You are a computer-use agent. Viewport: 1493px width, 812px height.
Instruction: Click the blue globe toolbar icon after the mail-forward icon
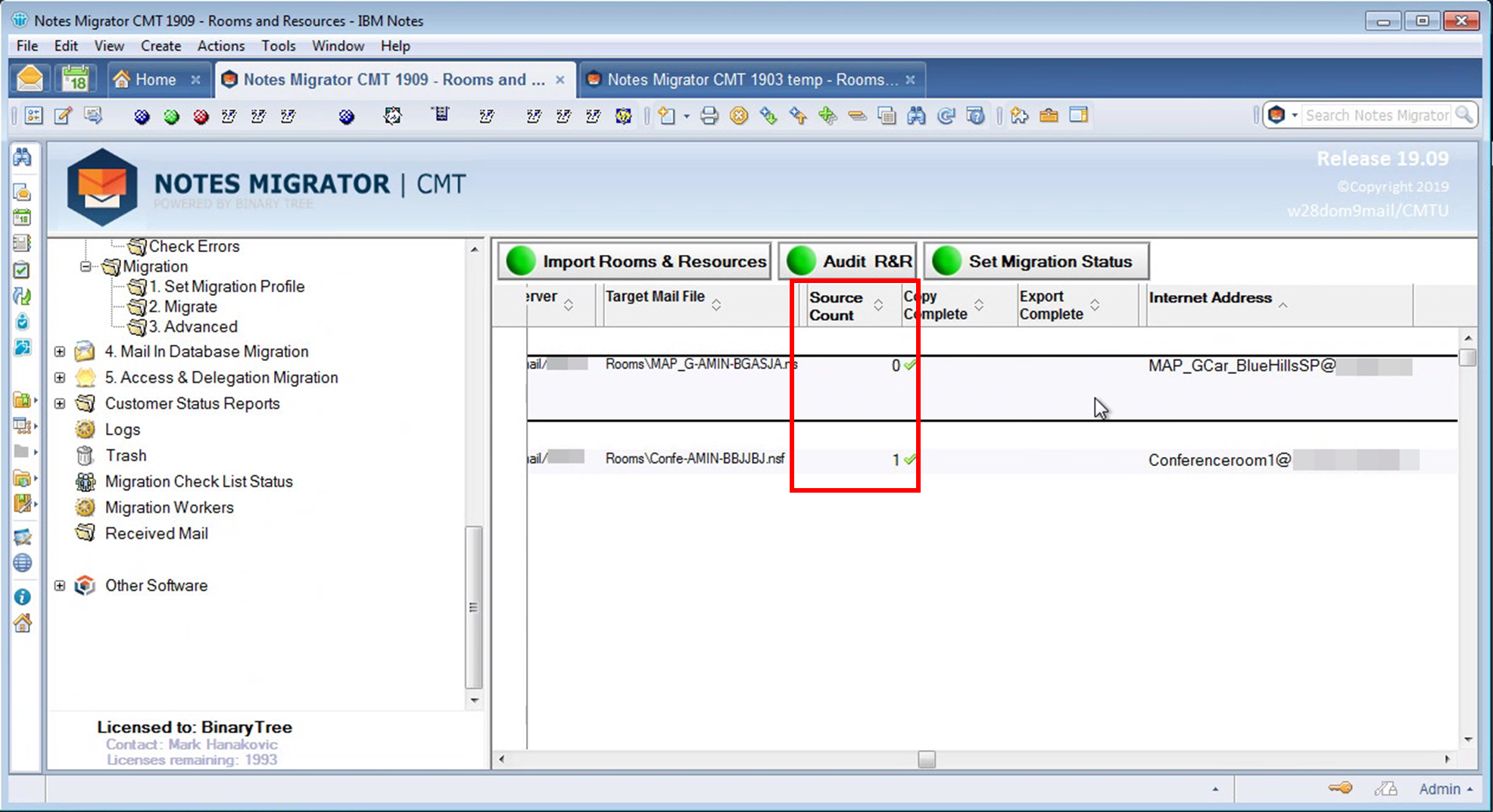(x=142, y=117)
